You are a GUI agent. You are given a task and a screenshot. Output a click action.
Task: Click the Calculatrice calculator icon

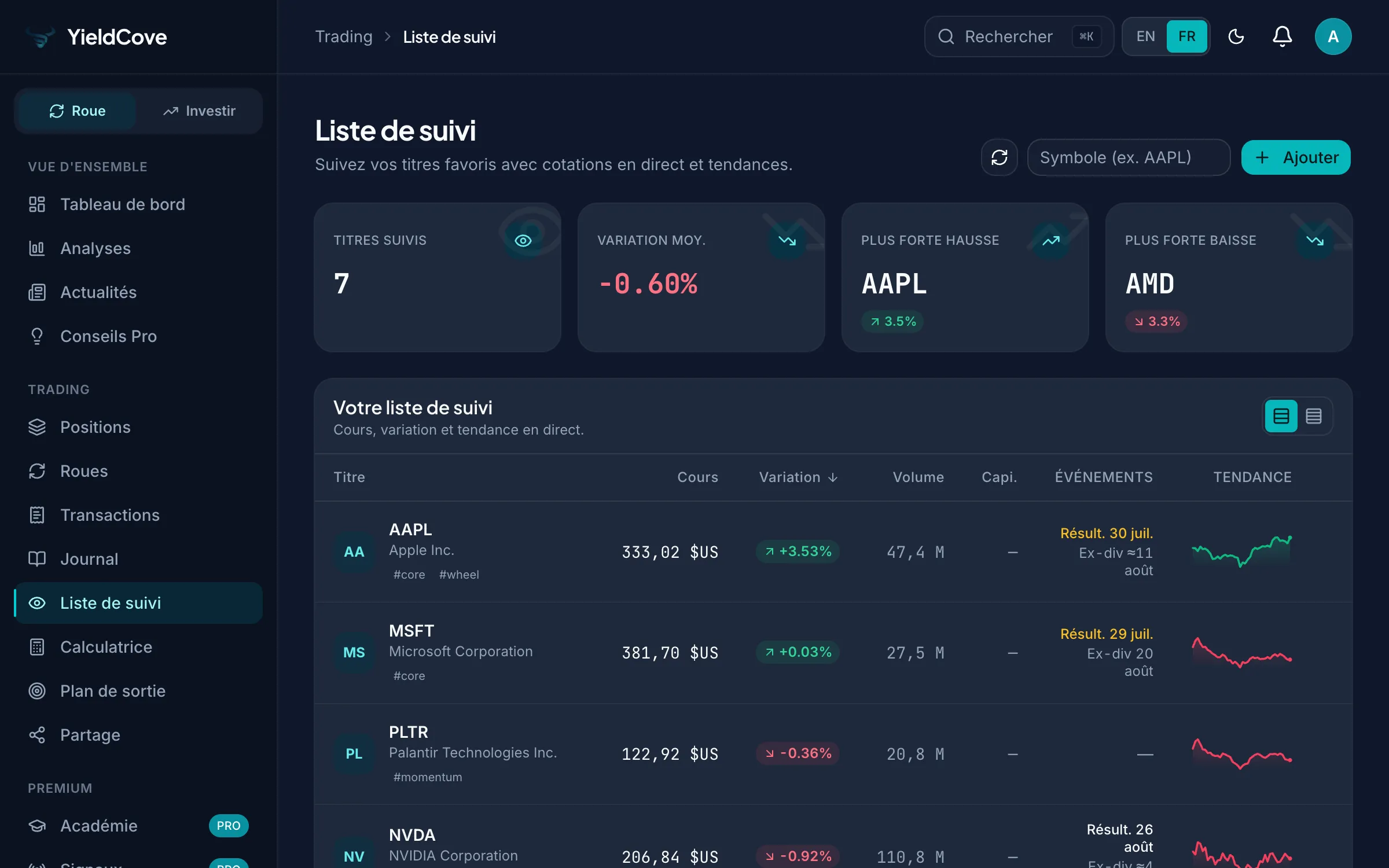point(37,647)
